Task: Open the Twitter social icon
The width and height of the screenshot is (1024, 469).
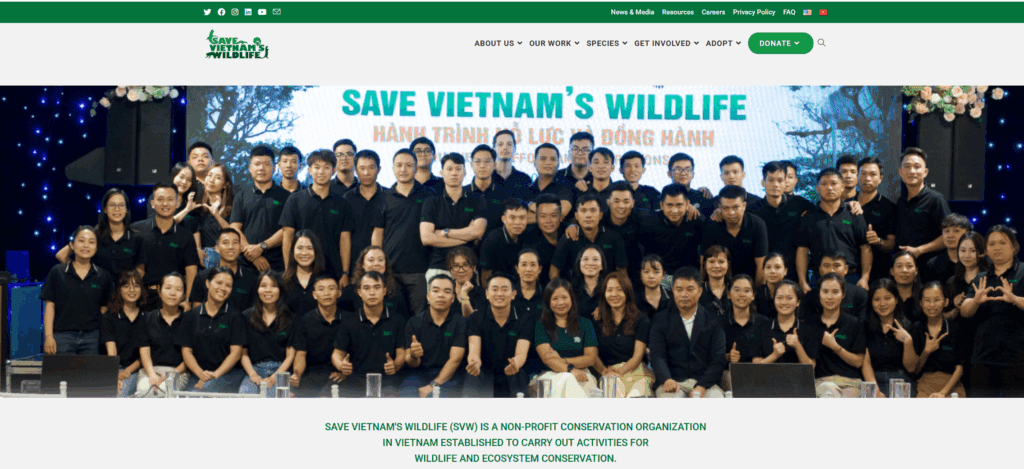Action: click(208, 12)
